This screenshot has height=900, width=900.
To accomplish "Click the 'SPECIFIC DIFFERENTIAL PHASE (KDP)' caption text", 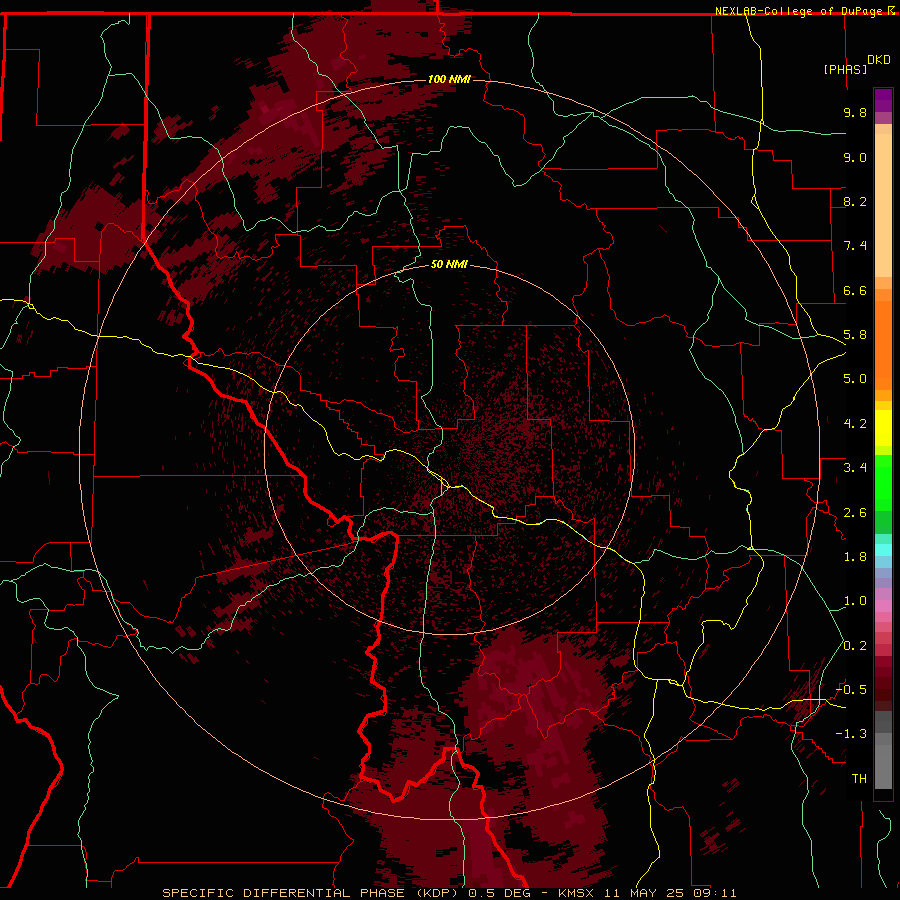I will click(x=312, y=893).
